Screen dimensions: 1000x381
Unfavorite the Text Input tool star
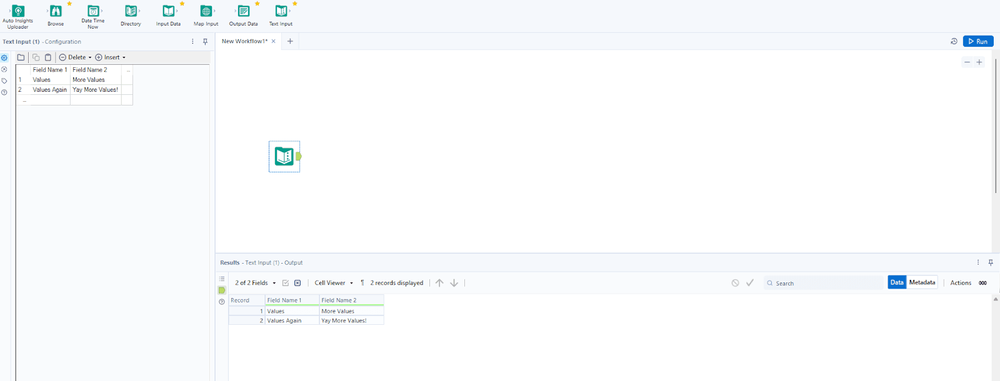point(295,3)
